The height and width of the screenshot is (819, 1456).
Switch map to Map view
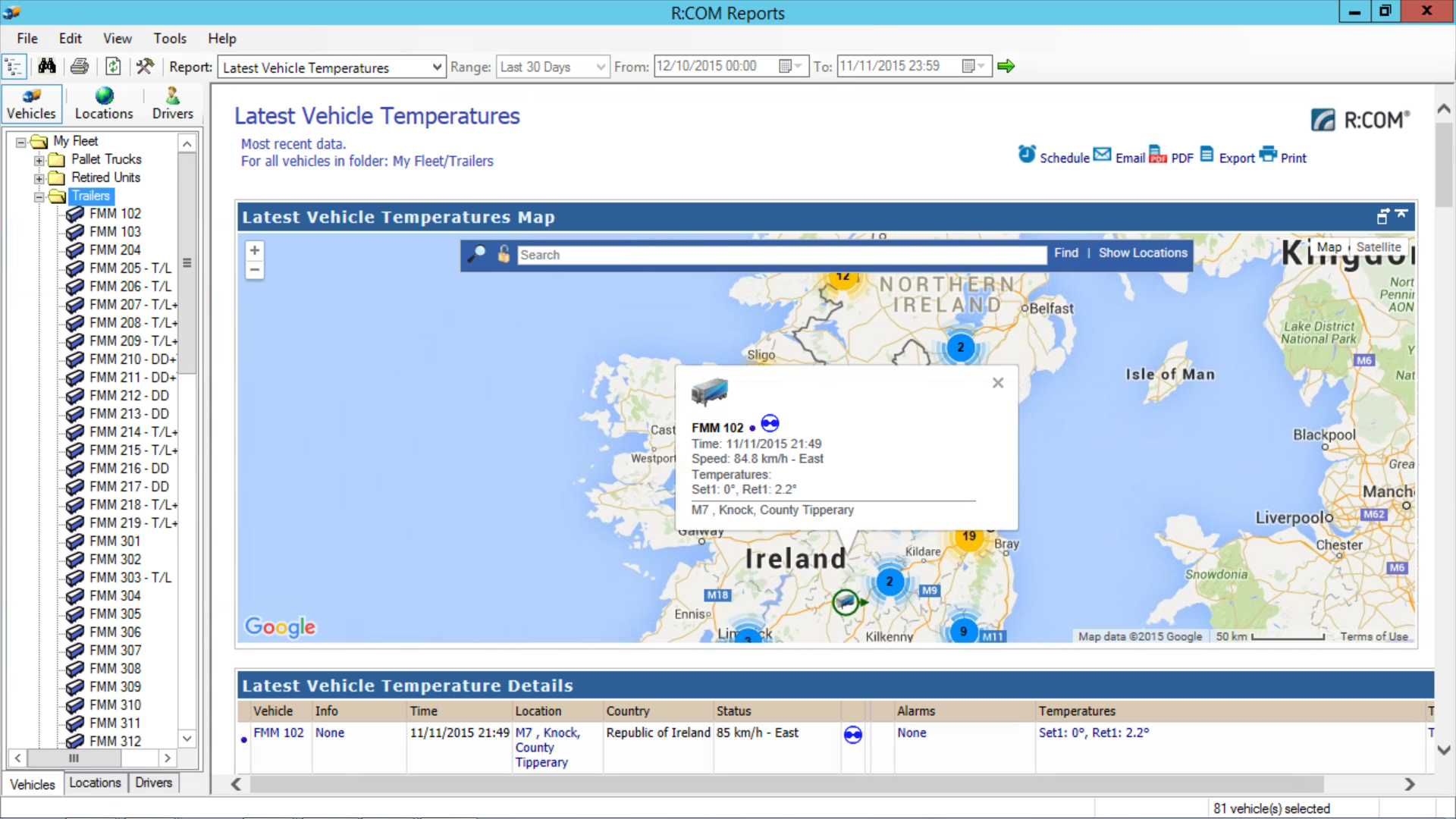click(1329, 247)
